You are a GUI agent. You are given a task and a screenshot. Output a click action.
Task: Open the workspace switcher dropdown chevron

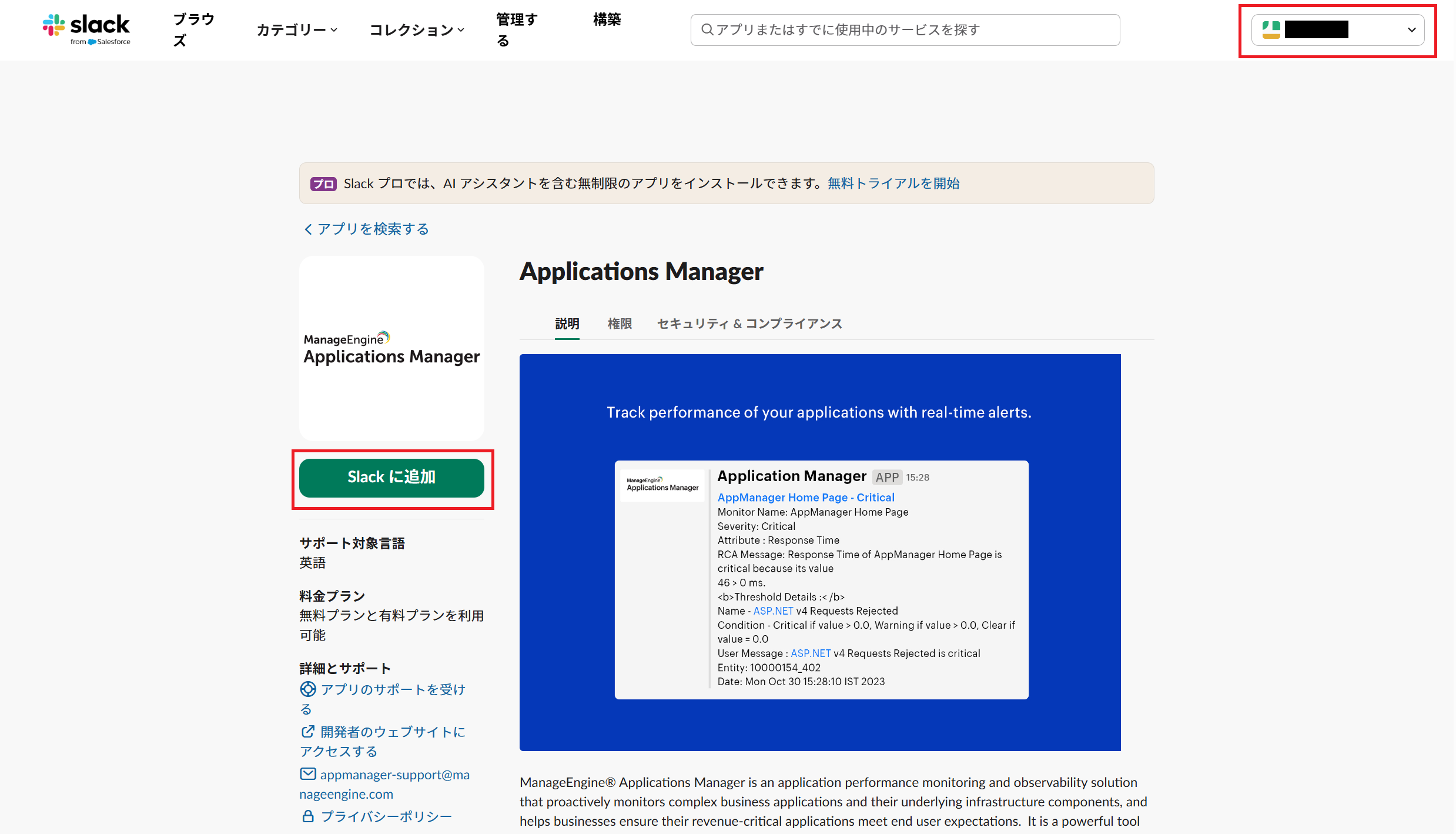tap(1411, 29)
